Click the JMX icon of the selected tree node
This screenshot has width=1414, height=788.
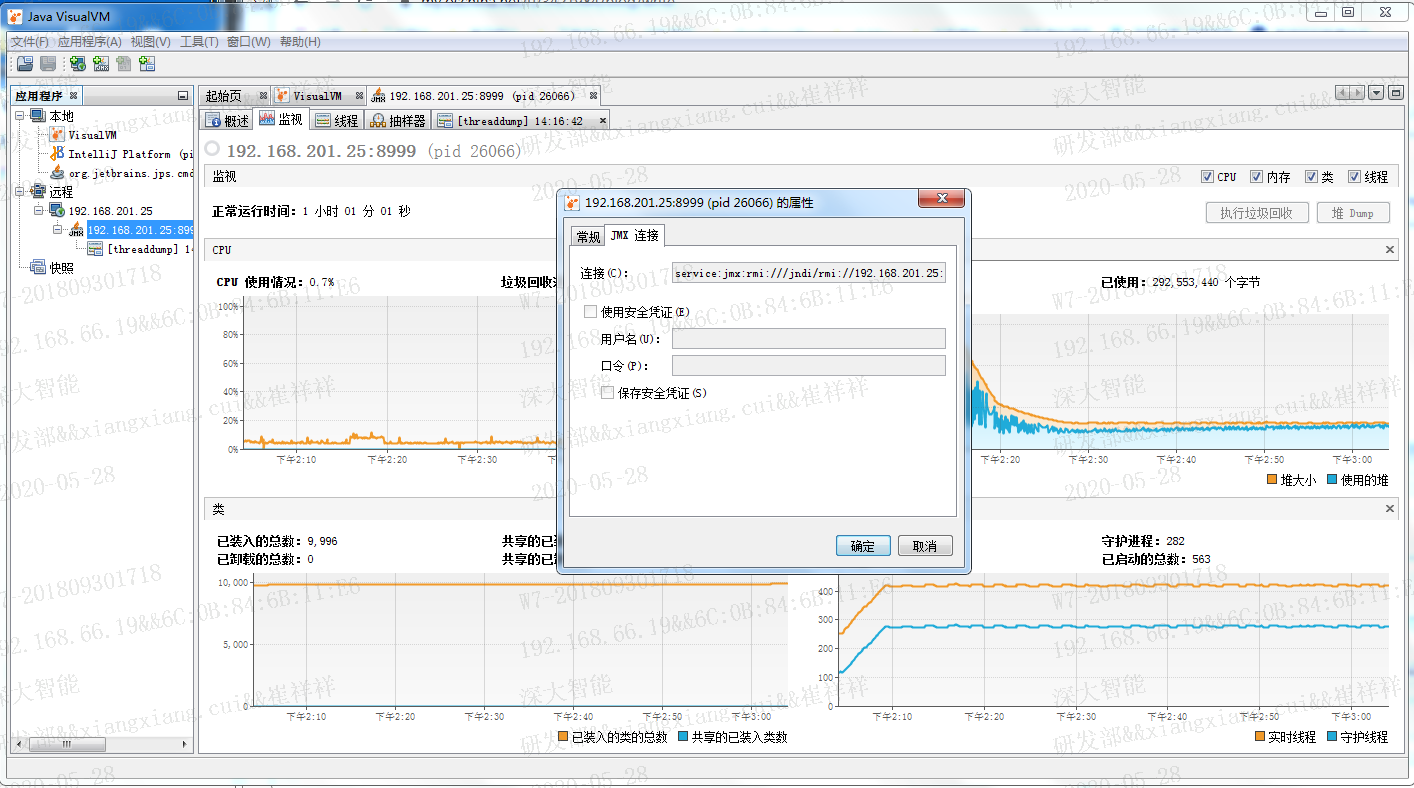pyautogui.click(x=77, y=230)
